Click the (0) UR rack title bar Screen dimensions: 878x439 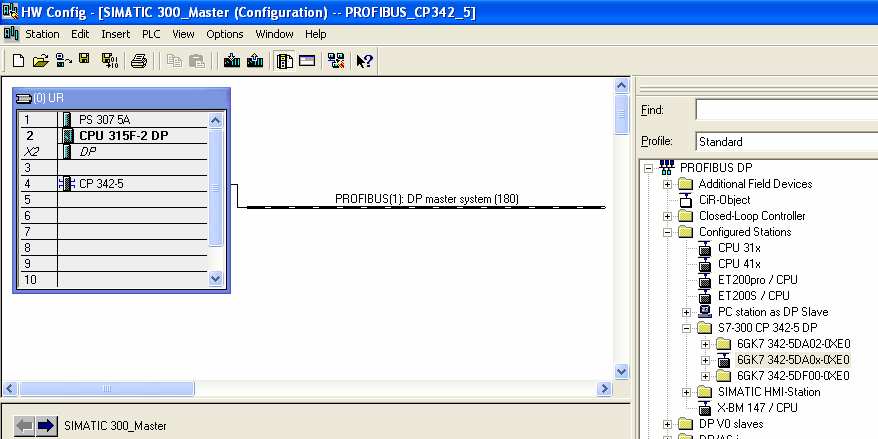(121, 99)
